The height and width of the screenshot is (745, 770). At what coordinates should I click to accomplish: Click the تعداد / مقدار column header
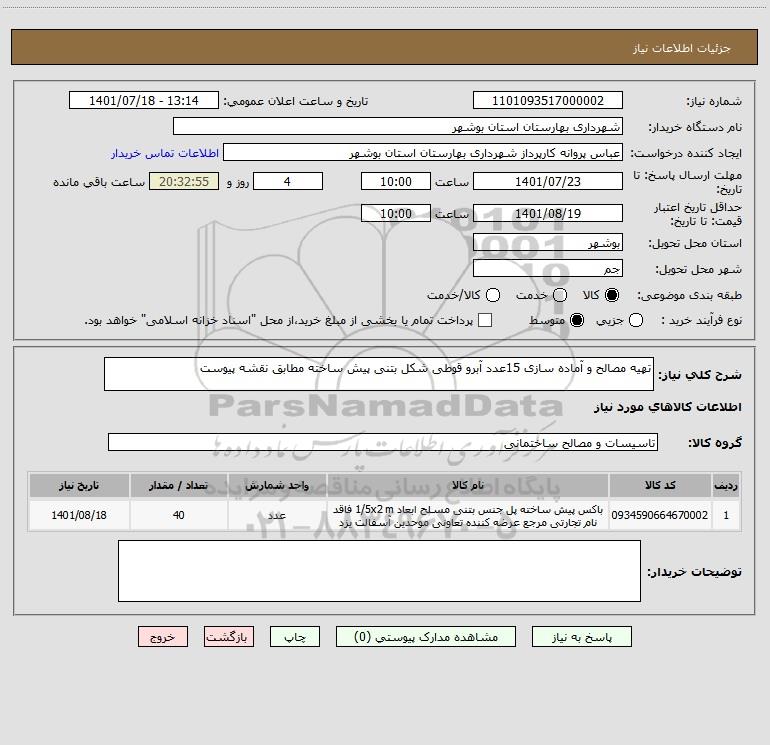click(x=179, y=486)
